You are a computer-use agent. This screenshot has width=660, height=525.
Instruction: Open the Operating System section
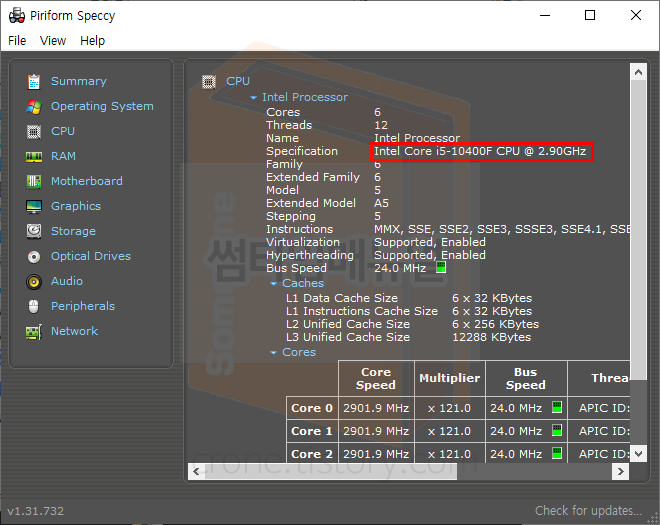pyautogui.click(x=102, y=106)
